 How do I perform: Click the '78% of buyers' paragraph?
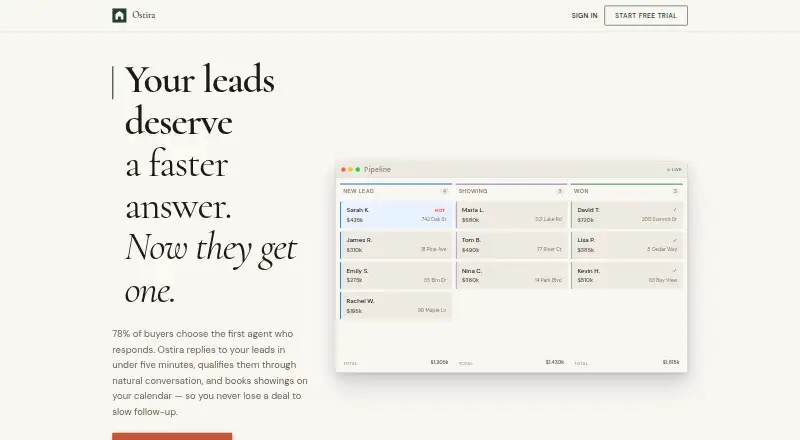[210, 373]
